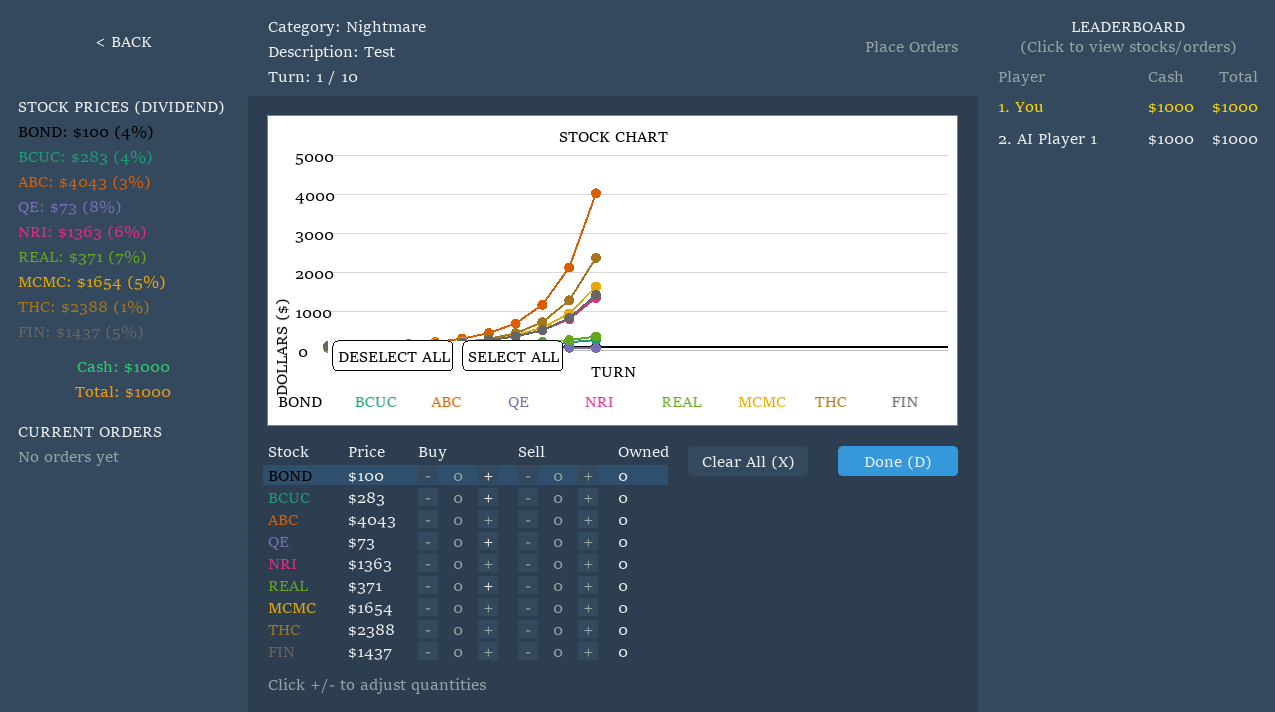Toggle THC series in chart legend

[x=831, y=402]
